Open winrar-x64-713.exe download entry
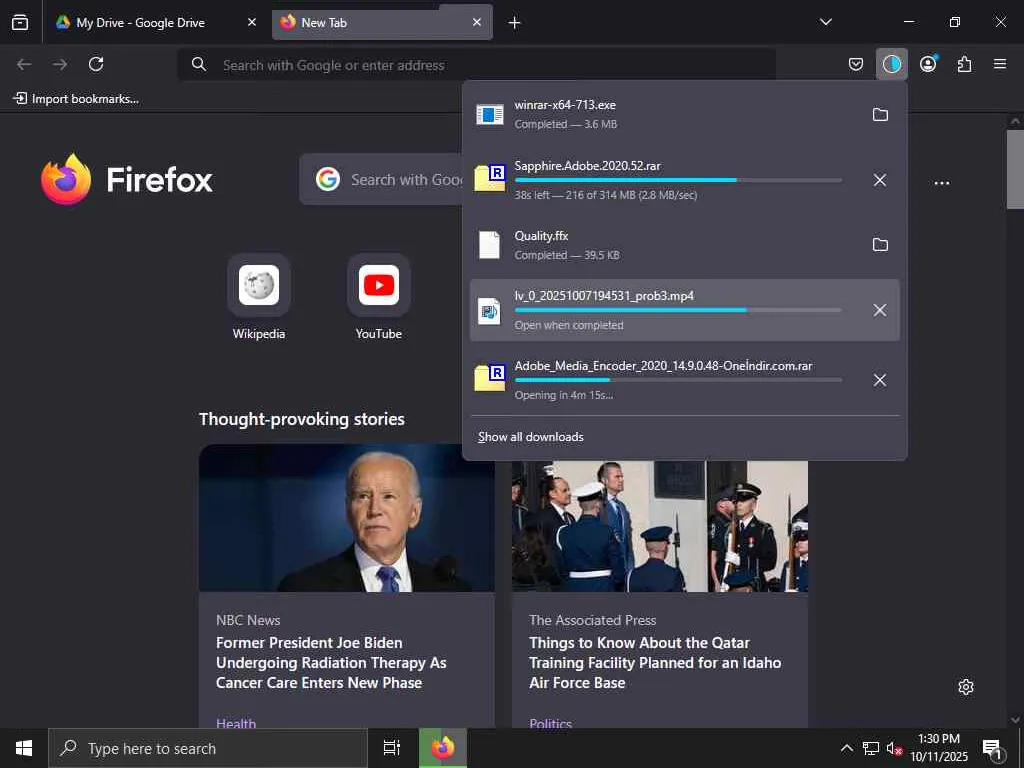 pyautogui.click(x=666, y=114)
